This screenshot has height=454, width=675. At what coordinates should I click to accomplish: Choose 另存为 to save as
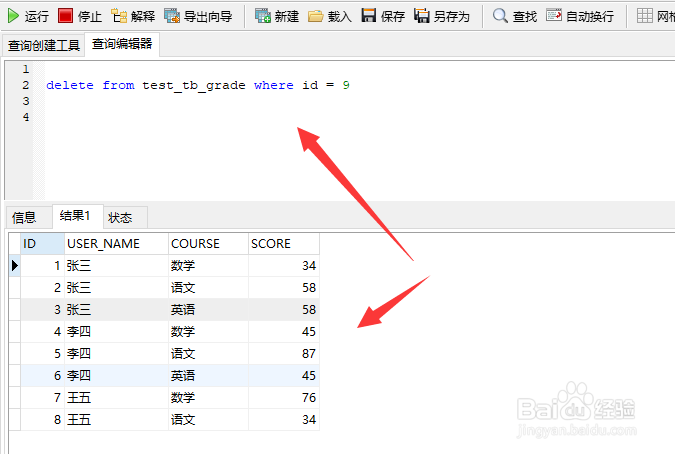point(442,16)
